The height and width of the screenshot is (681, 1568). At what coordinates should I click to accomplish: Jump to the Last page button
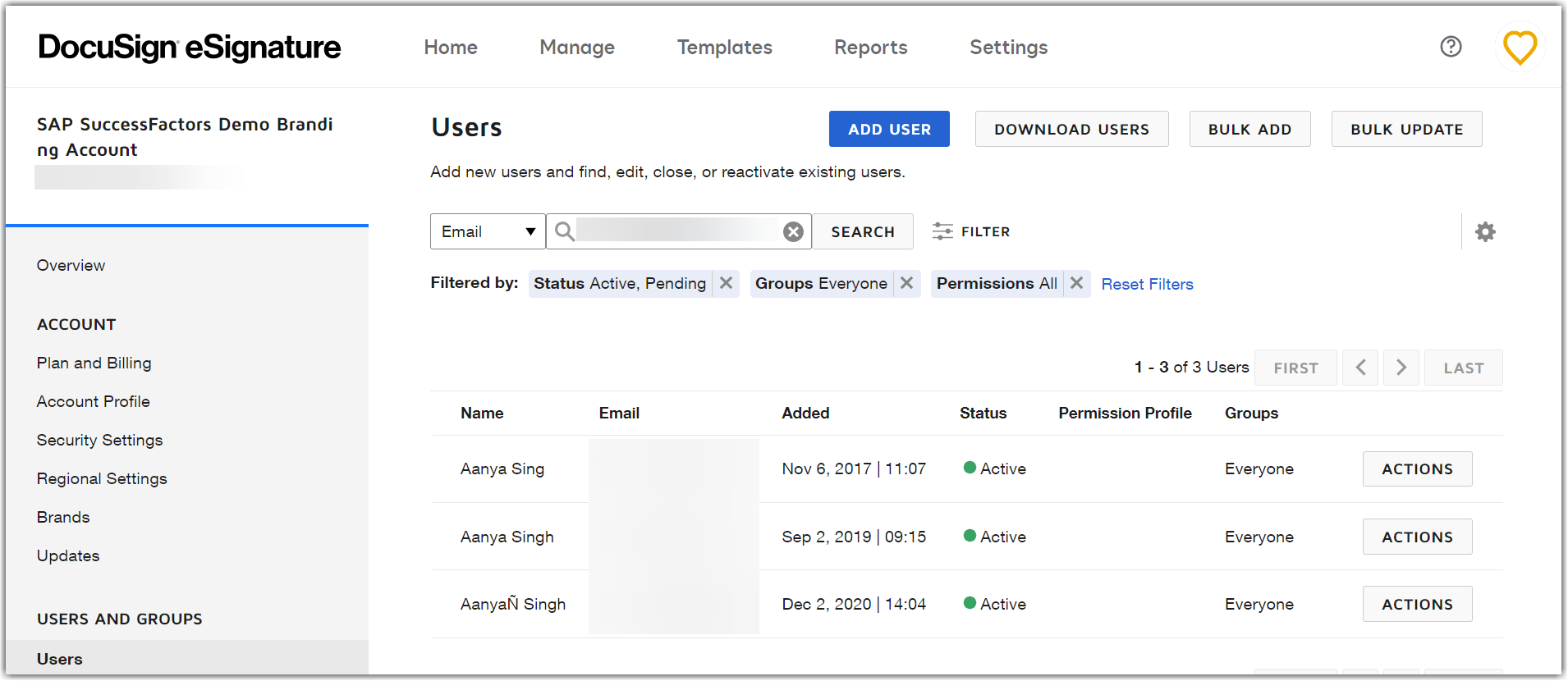click(x=1463, y=368)
